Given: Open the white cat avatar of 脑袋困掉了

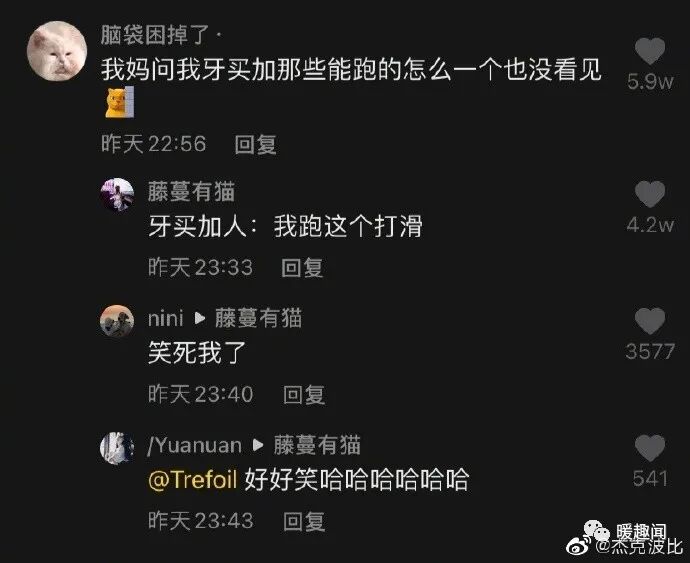Looking at the screenshot, I should [57, 51].
